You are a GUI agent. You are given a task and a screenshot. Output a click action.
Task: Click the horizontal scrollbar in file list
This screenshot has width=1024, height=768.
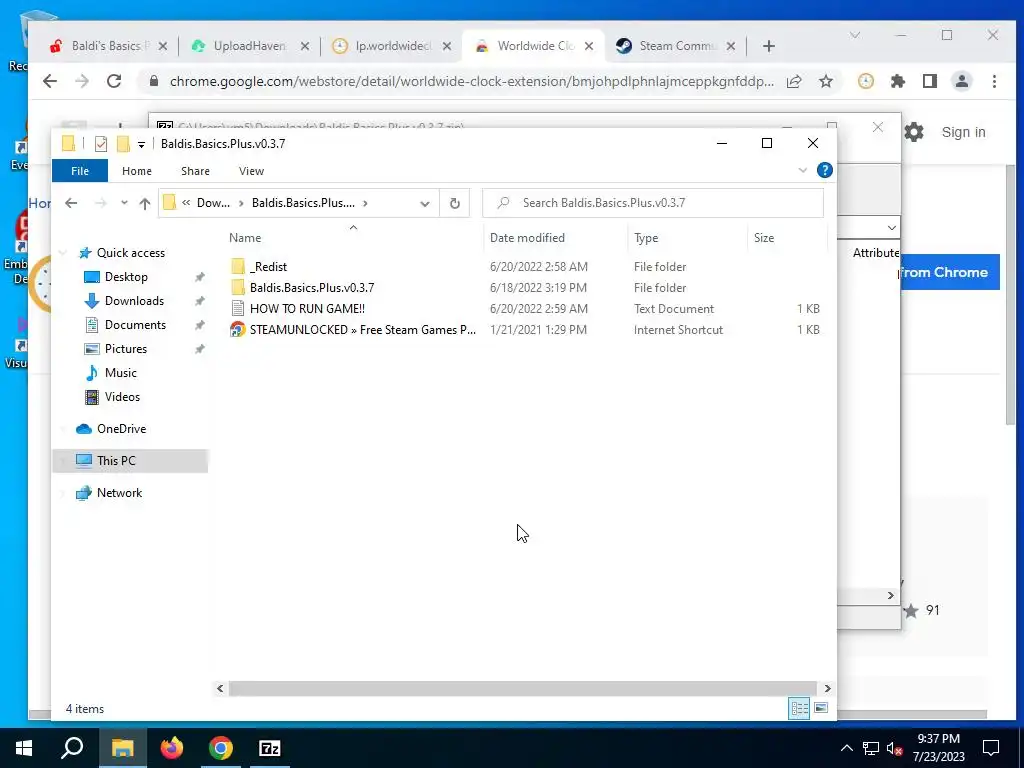[522, 688]
